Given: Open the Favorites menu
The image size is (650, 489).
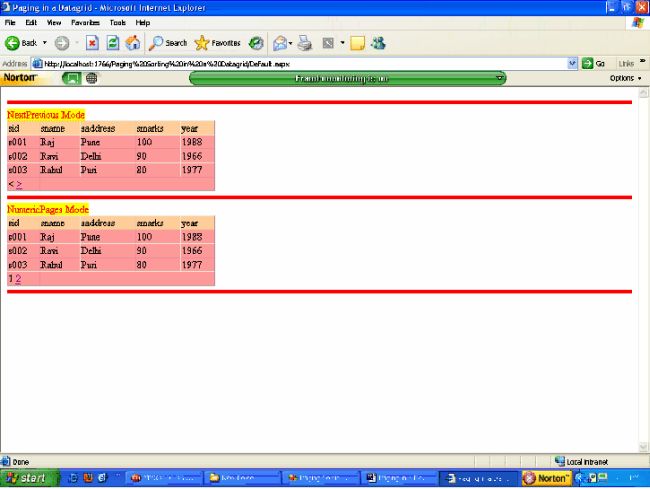Looking at the screenshot, I should click(x=85, y=23).
